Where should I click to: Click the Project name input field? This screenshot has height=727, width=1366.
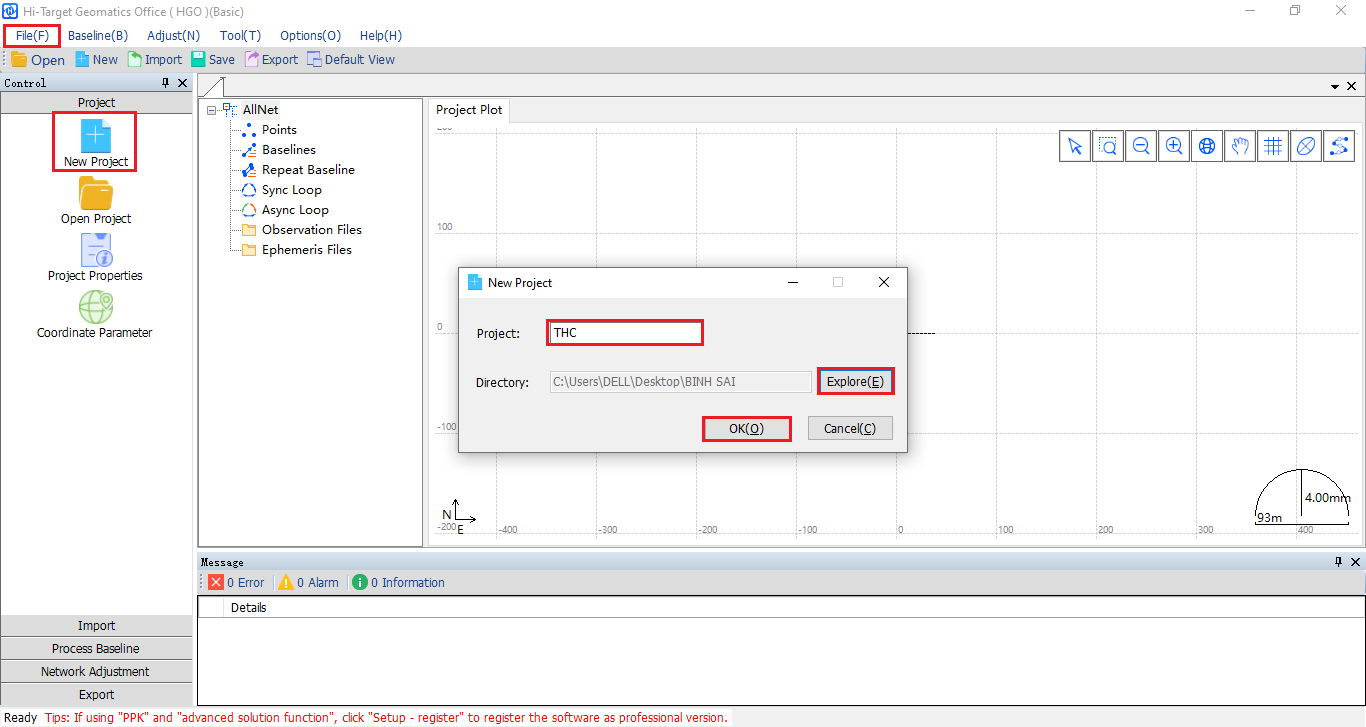pyautogui.click(x=625, y=333)
